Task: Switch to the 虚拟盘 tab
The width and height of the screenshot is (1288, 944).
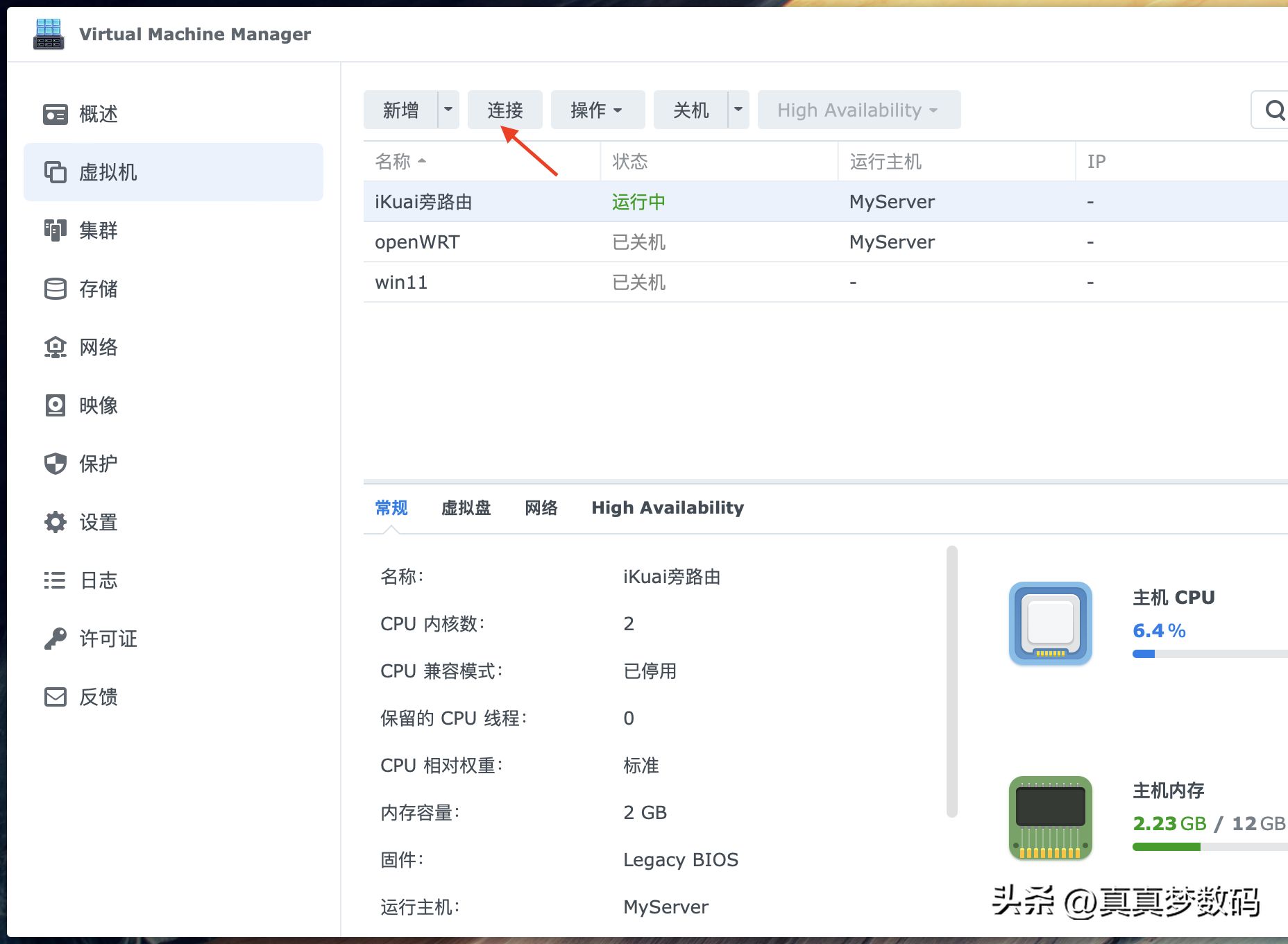Action: point(466,507)
